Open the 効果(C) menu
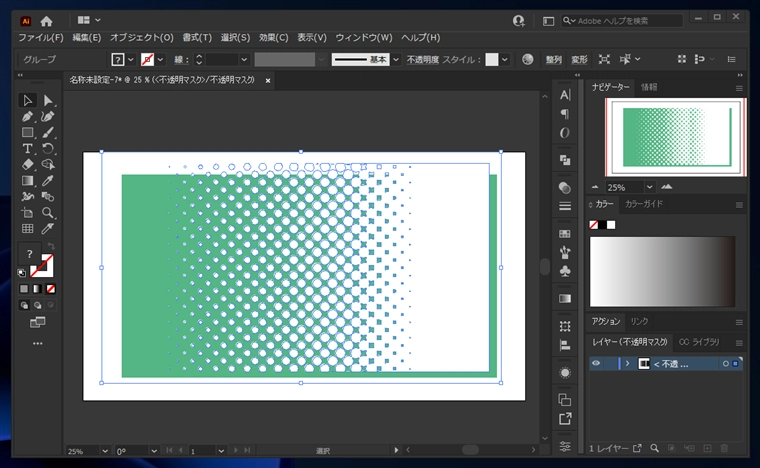This screenshot has width=760, height=468. 273,37
